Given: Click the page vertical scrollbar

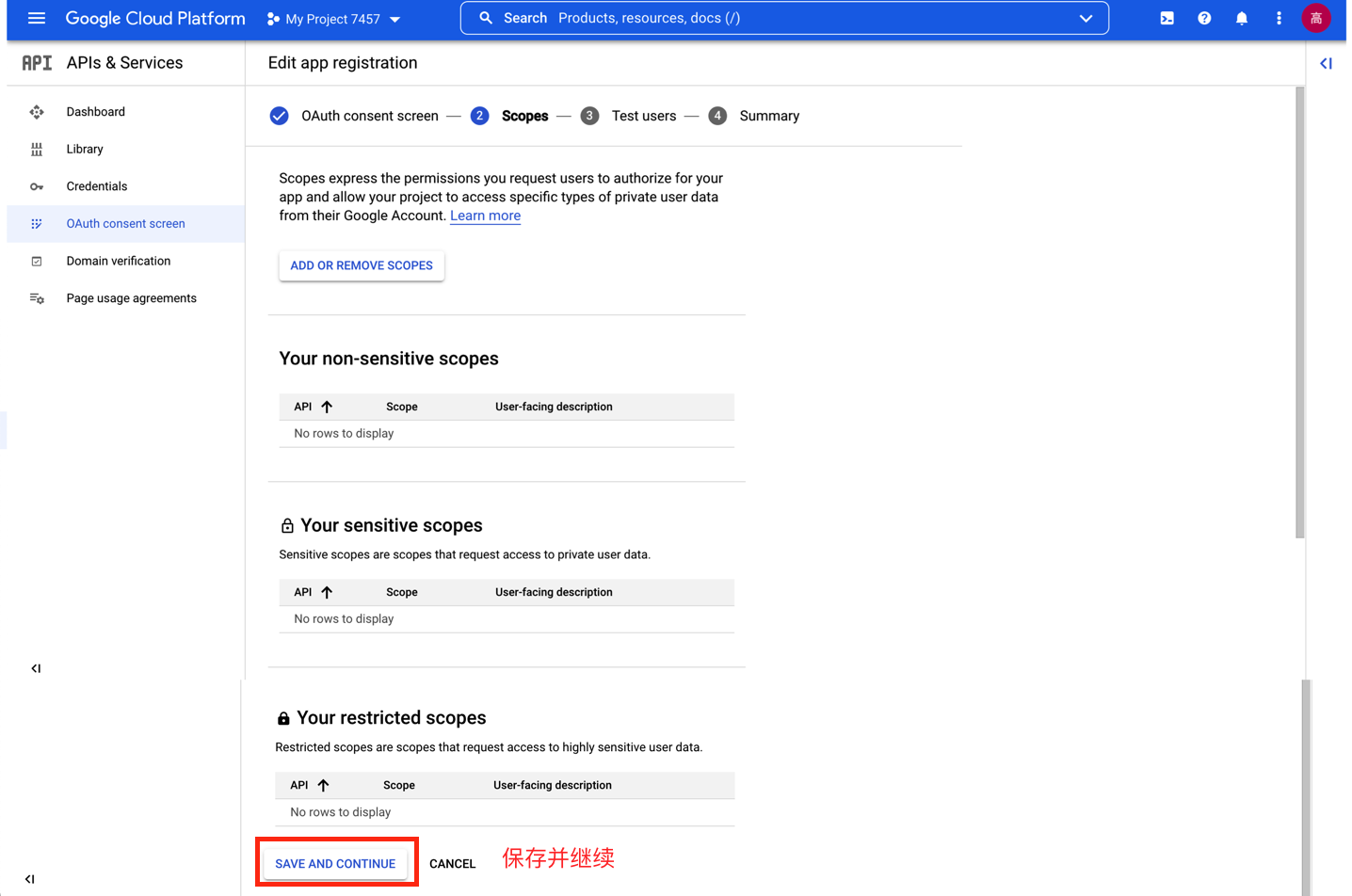Looking at the screenshot, I should (x=1300, y=312).
